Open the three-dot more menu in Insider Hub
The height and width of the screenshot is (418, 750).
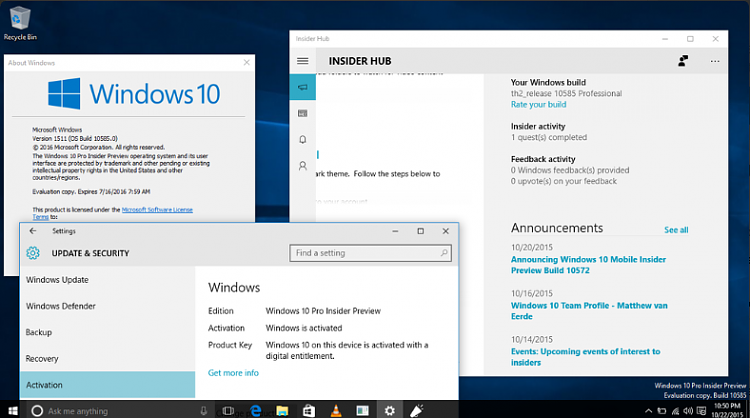(x=715, y=61)
